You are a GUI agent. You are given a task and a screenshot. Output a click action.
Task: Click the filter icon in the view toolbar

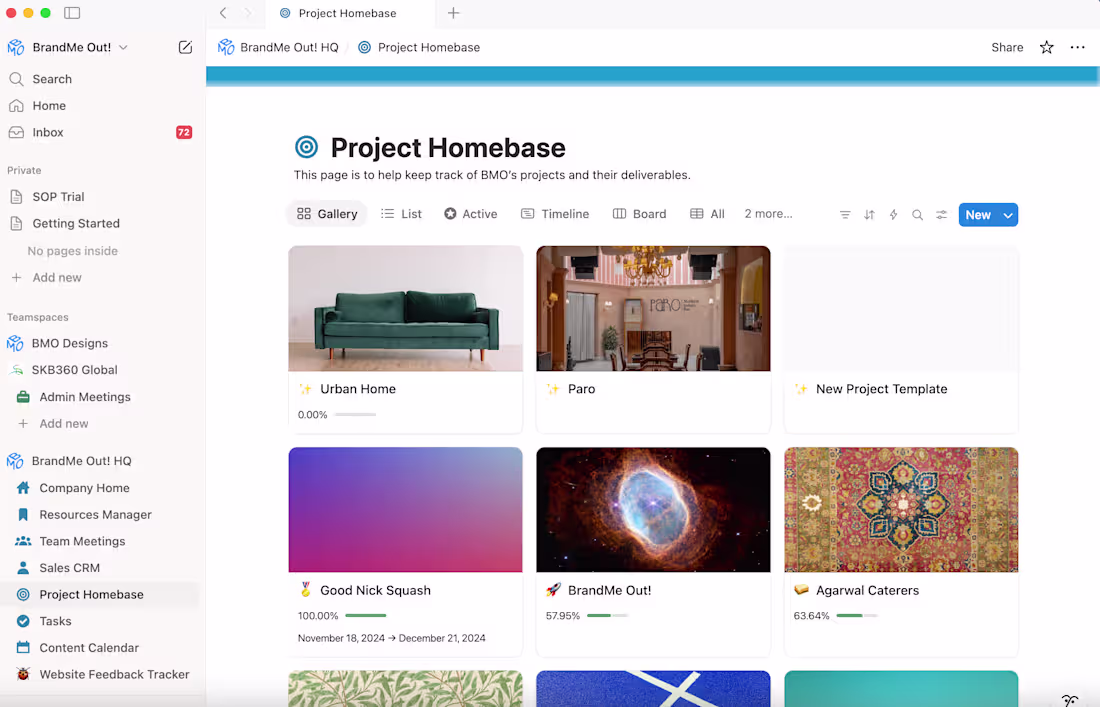[845, 214]
